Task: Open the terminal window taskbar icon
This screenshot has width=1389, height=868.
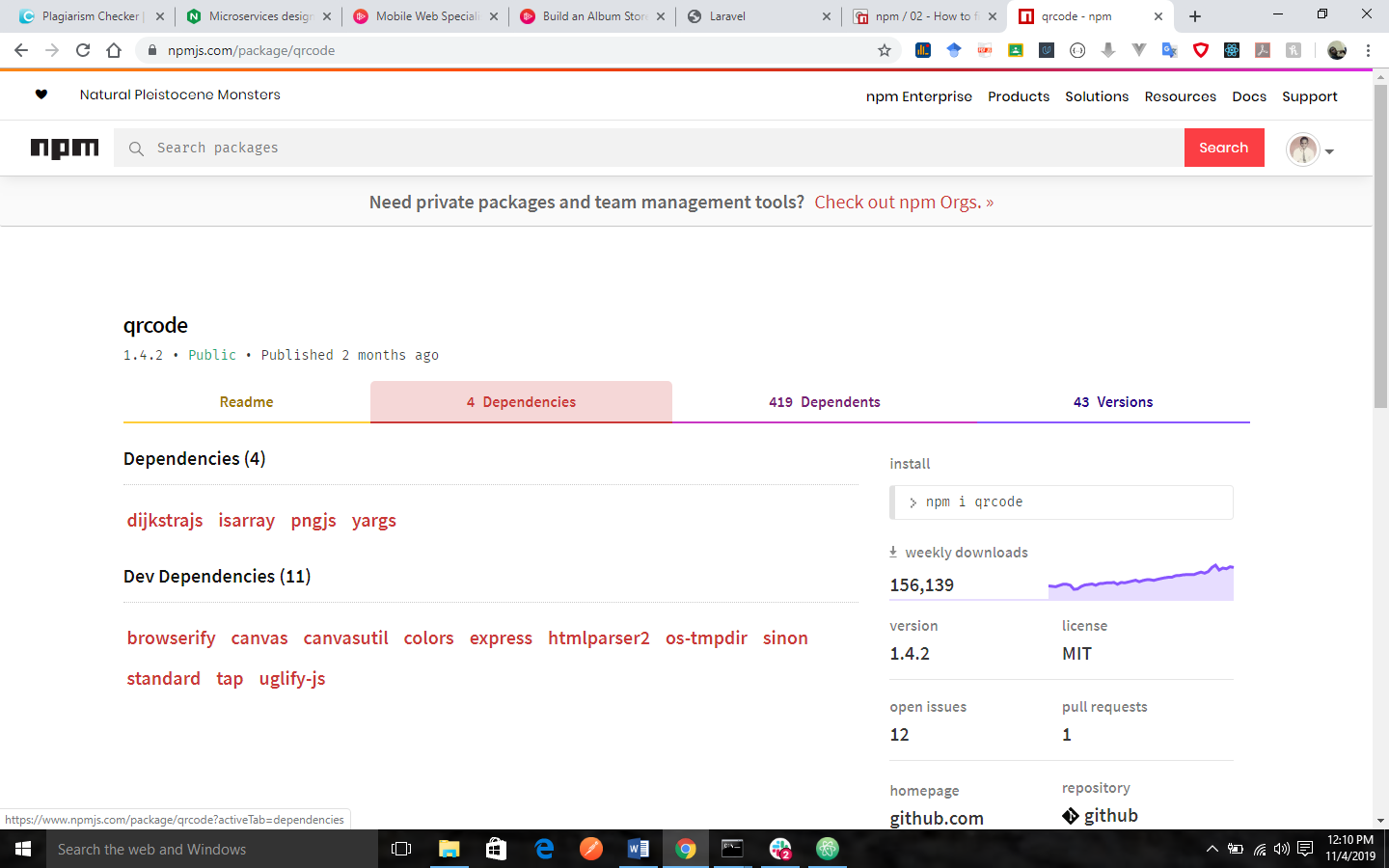Action: [x=733, y=849]
